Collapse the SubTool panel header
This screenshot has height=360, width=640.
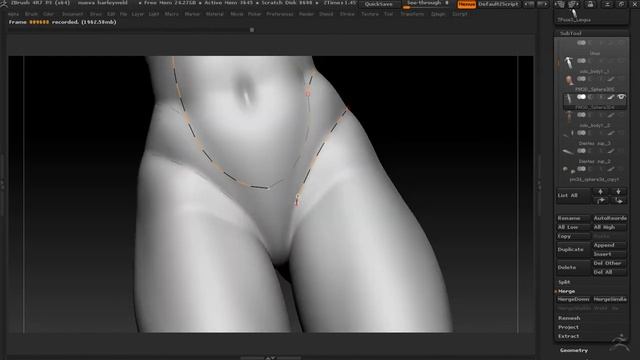[571, 33]
